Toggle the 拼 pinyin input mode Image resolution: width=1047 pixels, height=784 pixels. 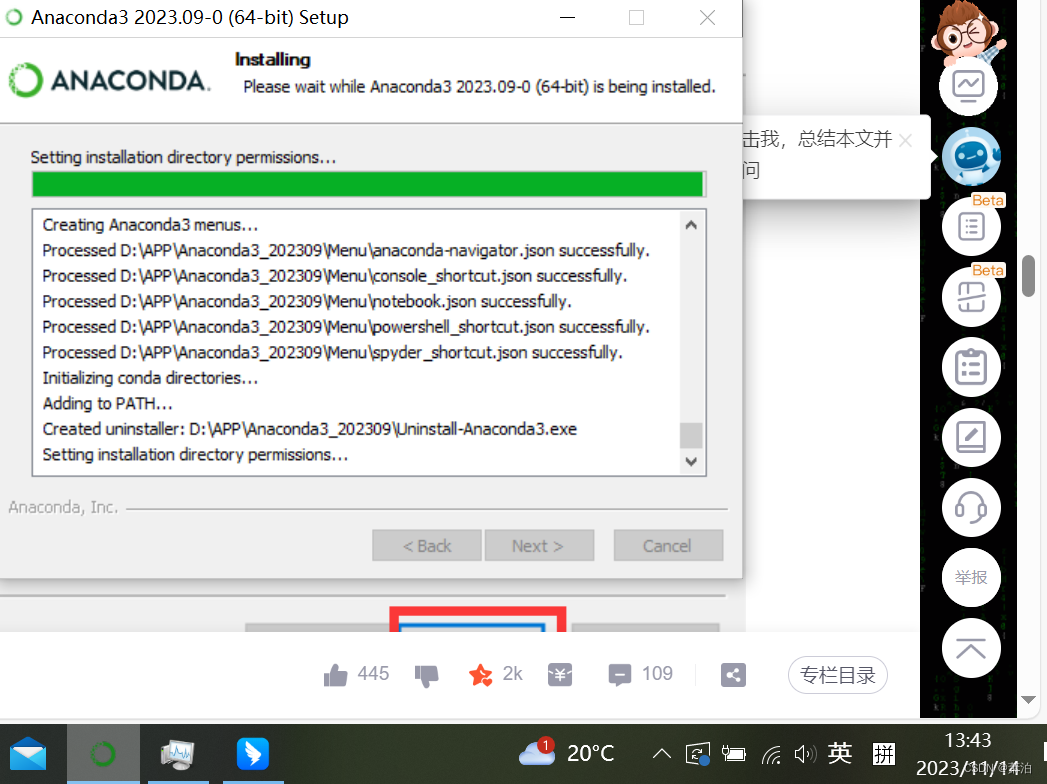pos(883,754)
